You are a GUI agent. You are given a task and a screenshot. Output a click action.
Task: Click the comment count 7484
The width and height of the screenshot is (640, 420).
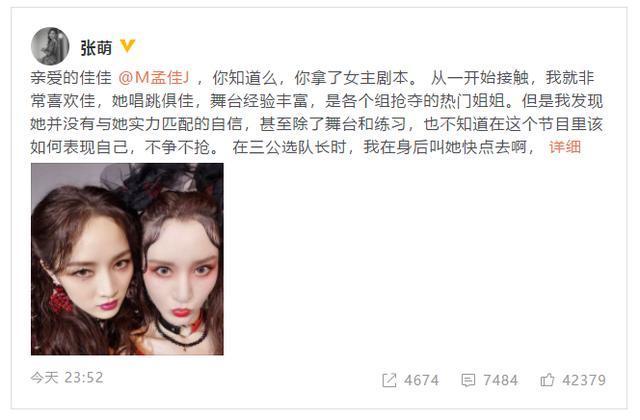[501, 380]
